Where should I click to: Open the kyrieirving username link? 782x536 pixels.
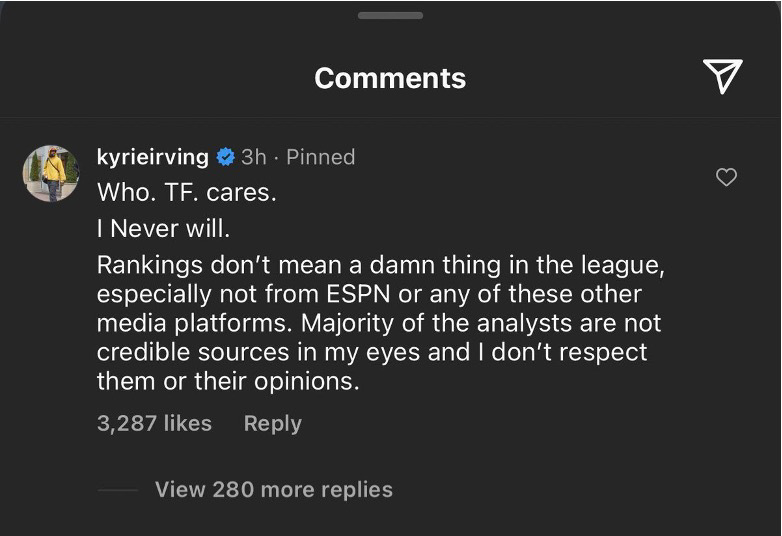pyautogui.click(x=152, y=157)
